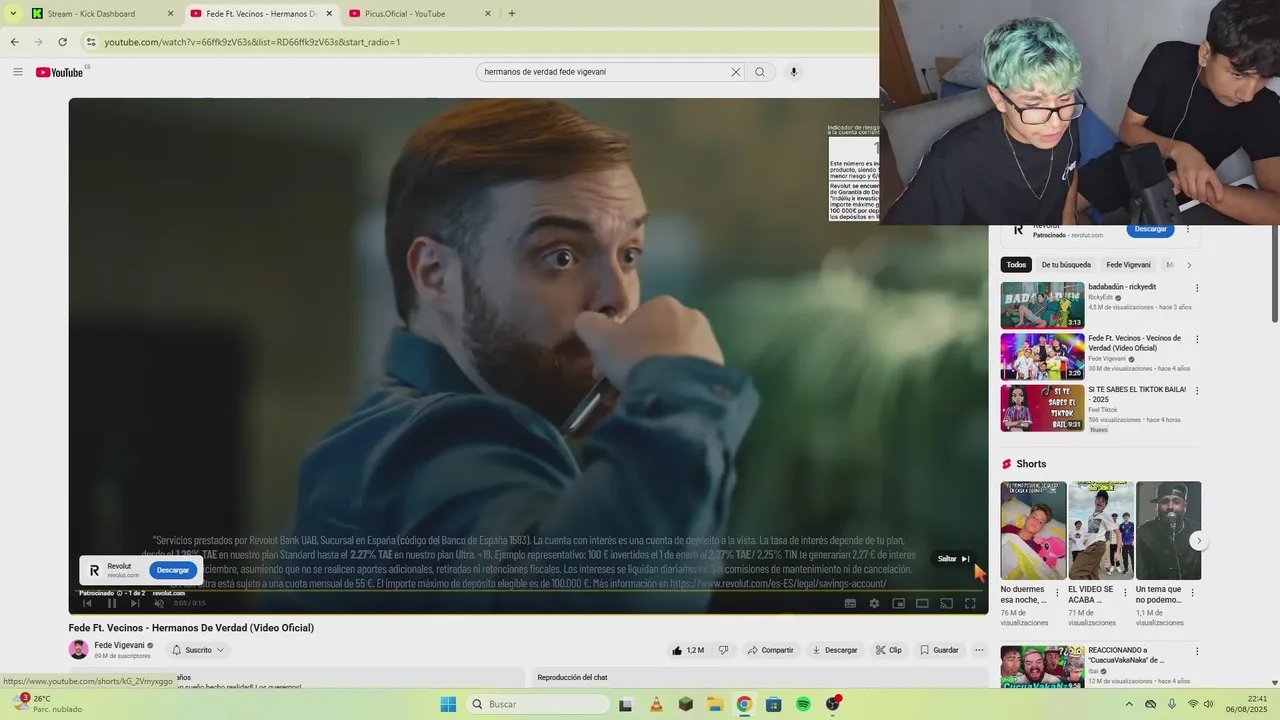Viewport: 1280px width, 720px height.
Task: Show more filter chips with the right arrow
Action: [1189, 265]
